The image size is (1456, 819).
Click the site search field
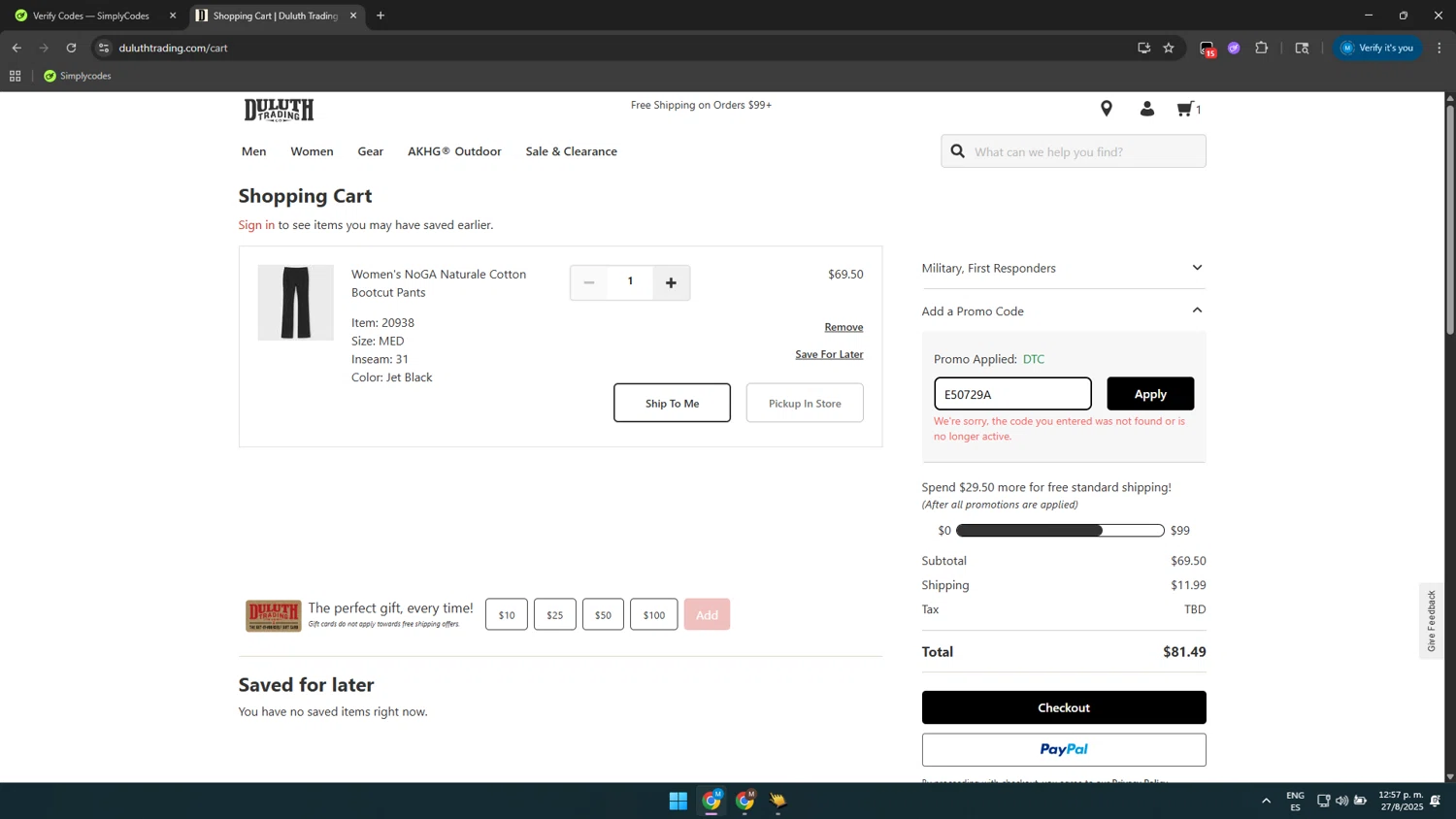point(1074,151)
